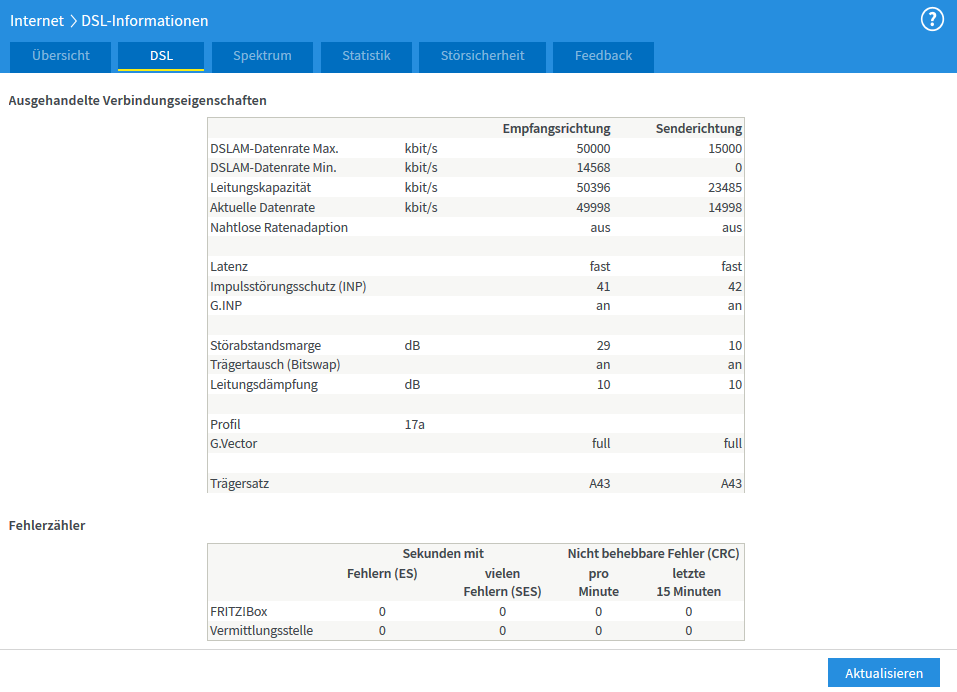The image size is (957, 692).
Task: Open the Spektrum tab
Action: [x=262, y=56]
